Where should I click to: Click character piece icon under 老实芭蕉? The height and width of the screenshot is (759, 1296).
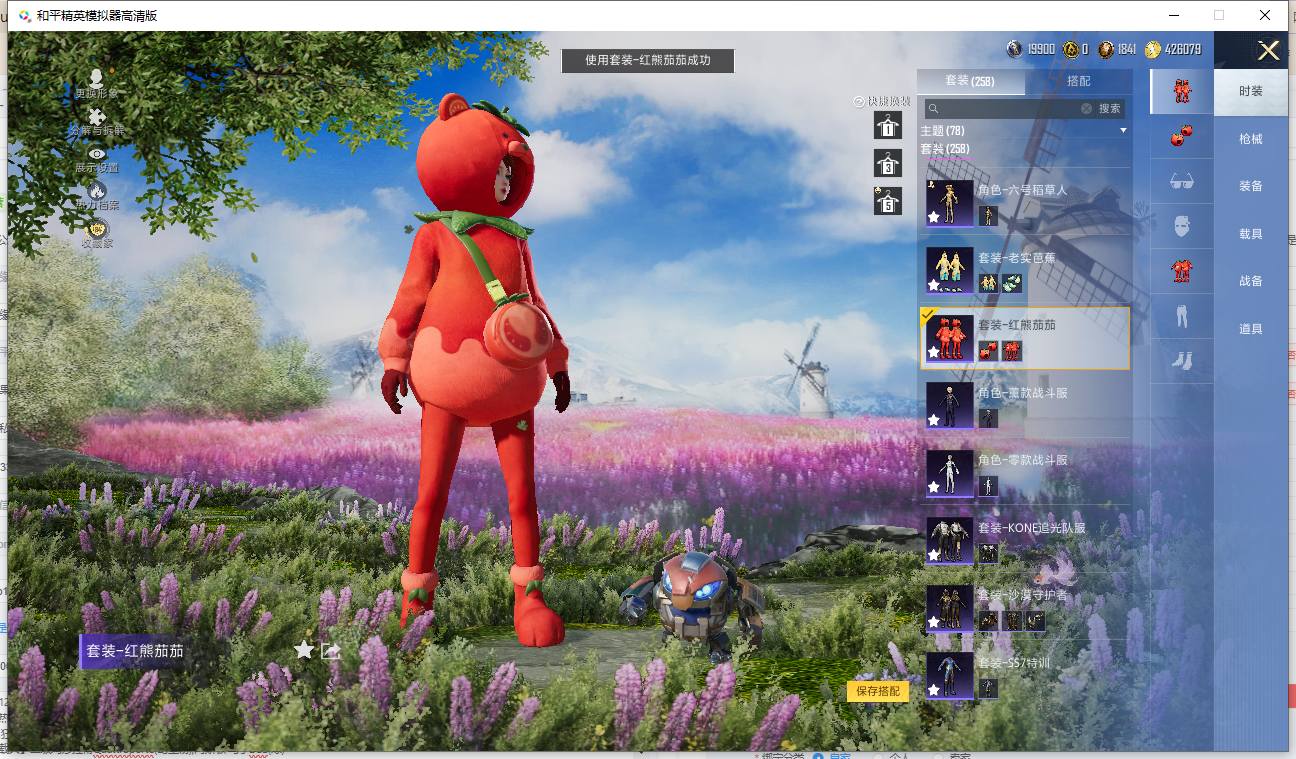click(988, 283)
